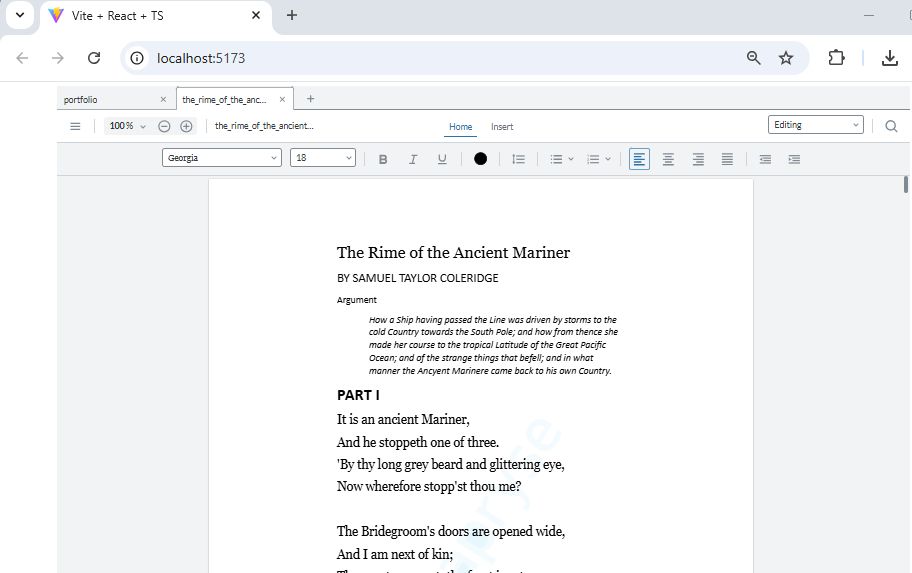This screenshot has width=912, height=573.
Task: Align text to the left
Action: click(639, 159)
